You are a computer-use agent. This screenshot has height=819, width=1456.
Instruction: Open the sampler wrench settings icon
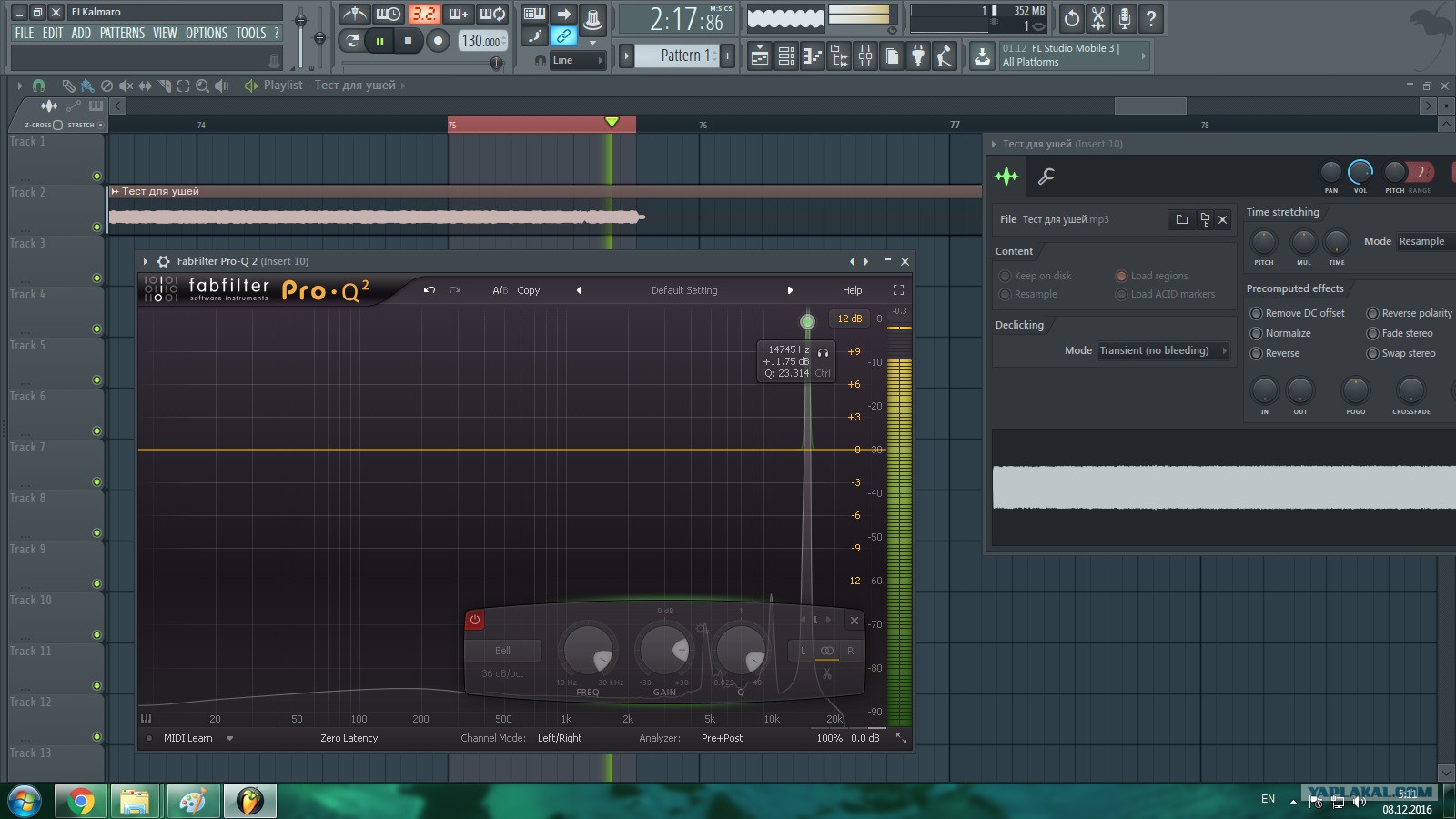coord(1046,177)
